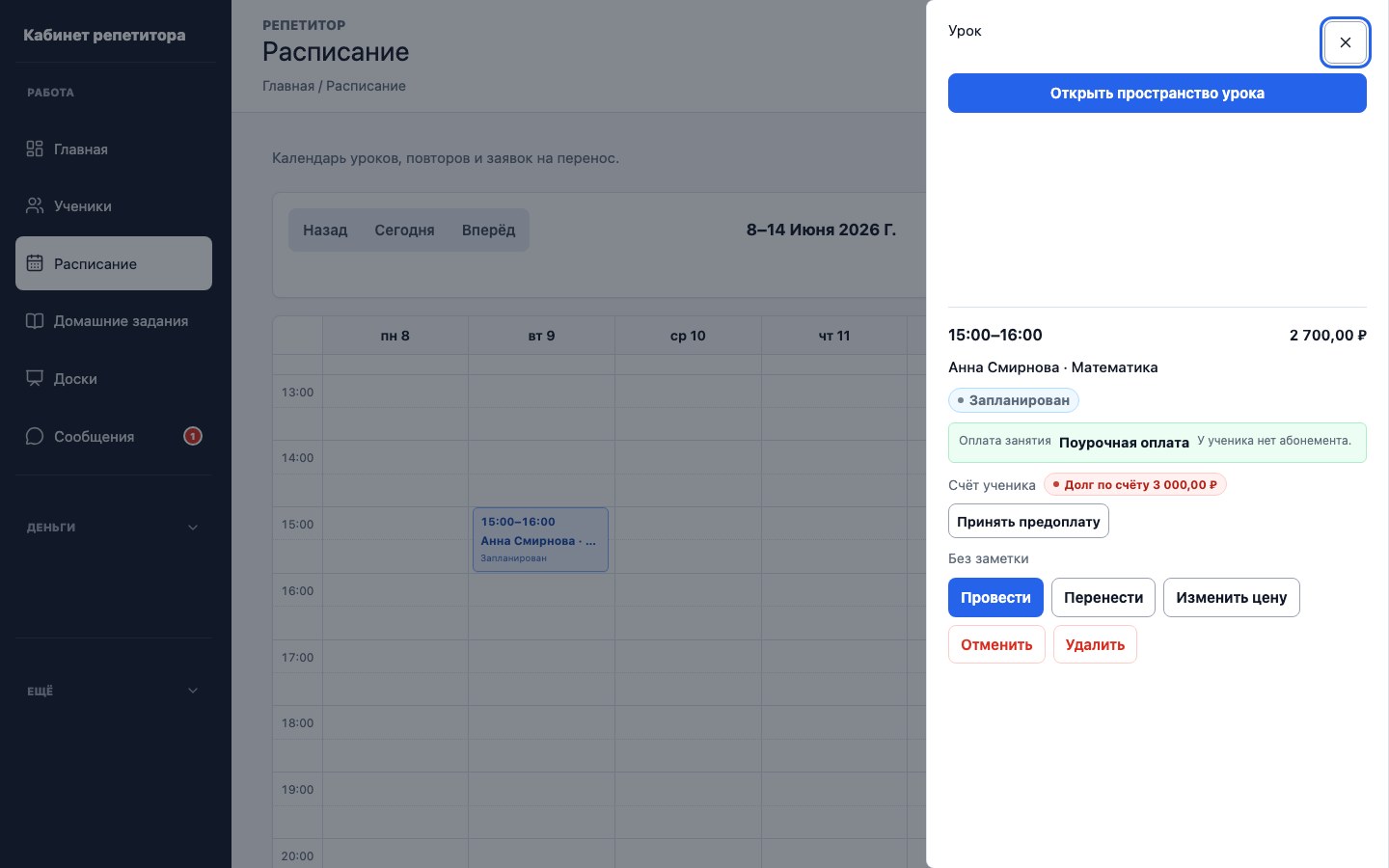Expand the ЕЩЁ sidebar section
This screenshot has height=868, width=1389.
[x=114, y=691]
